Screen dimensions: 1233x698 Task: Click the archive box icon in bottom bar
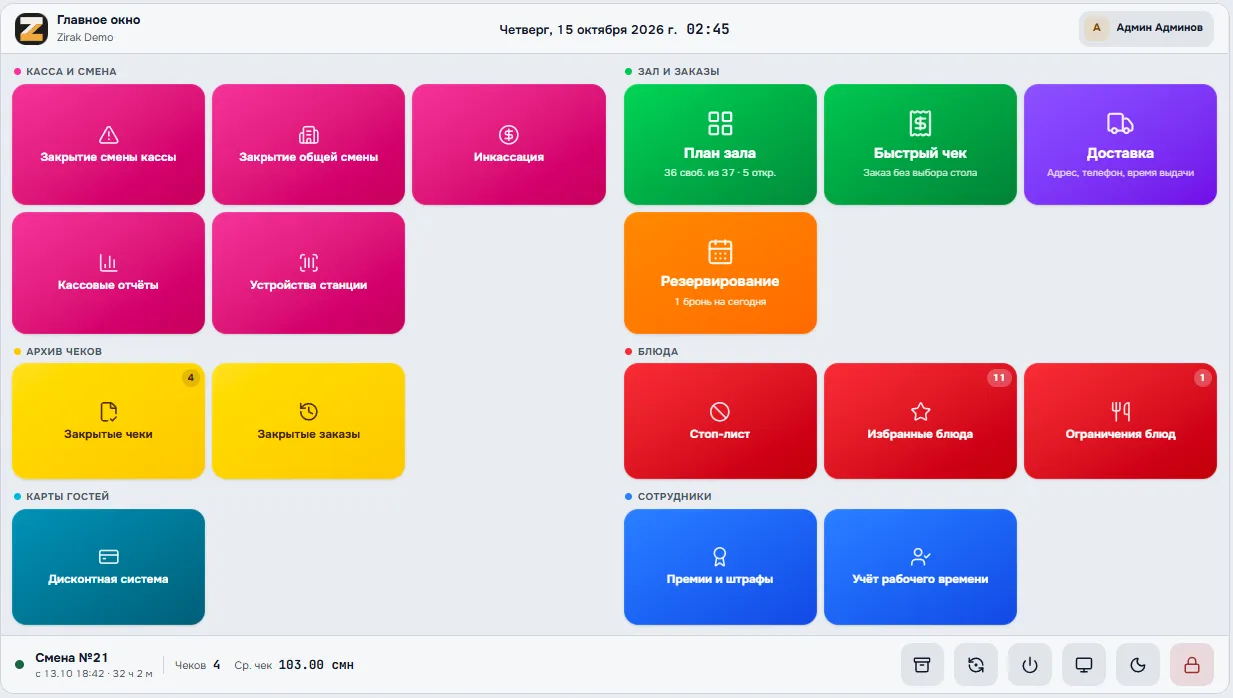pyautogui.click(x=922, y=665)
